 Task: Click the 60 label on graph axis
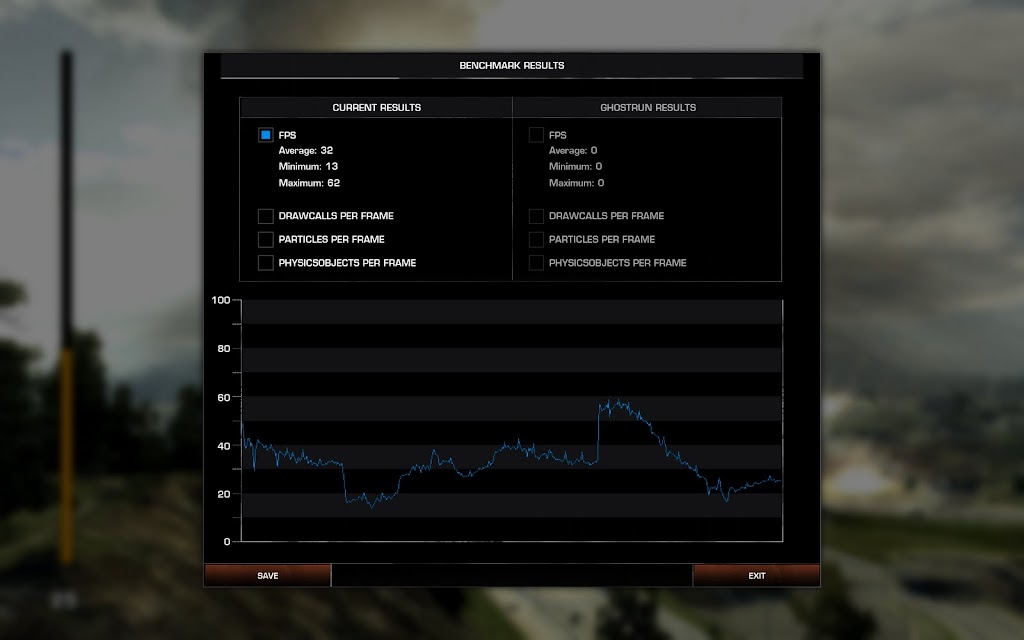coord(224,397)
